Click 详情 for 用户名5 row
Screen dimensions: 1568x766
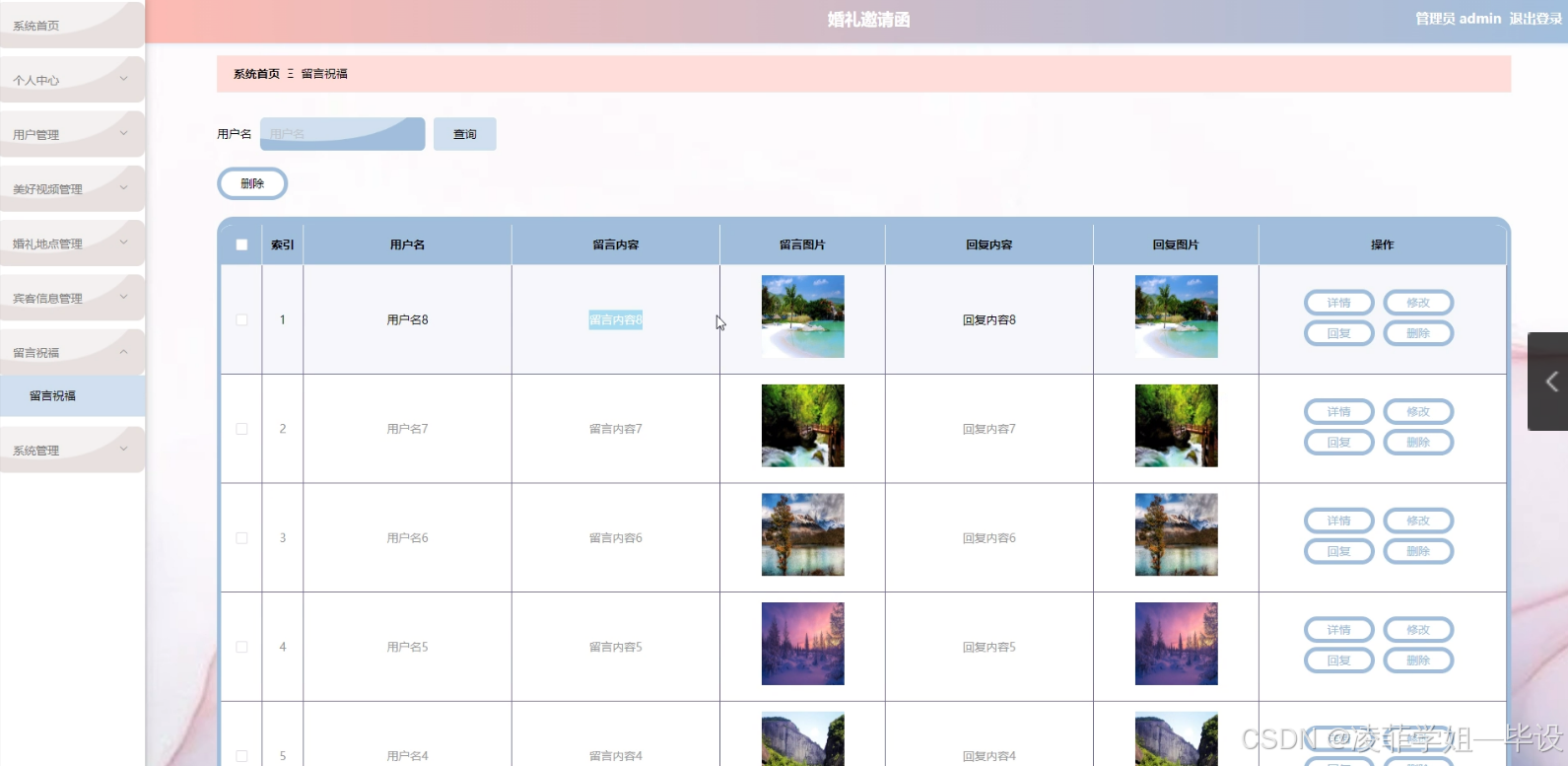pyautogui.click(x=1338, y=630)
